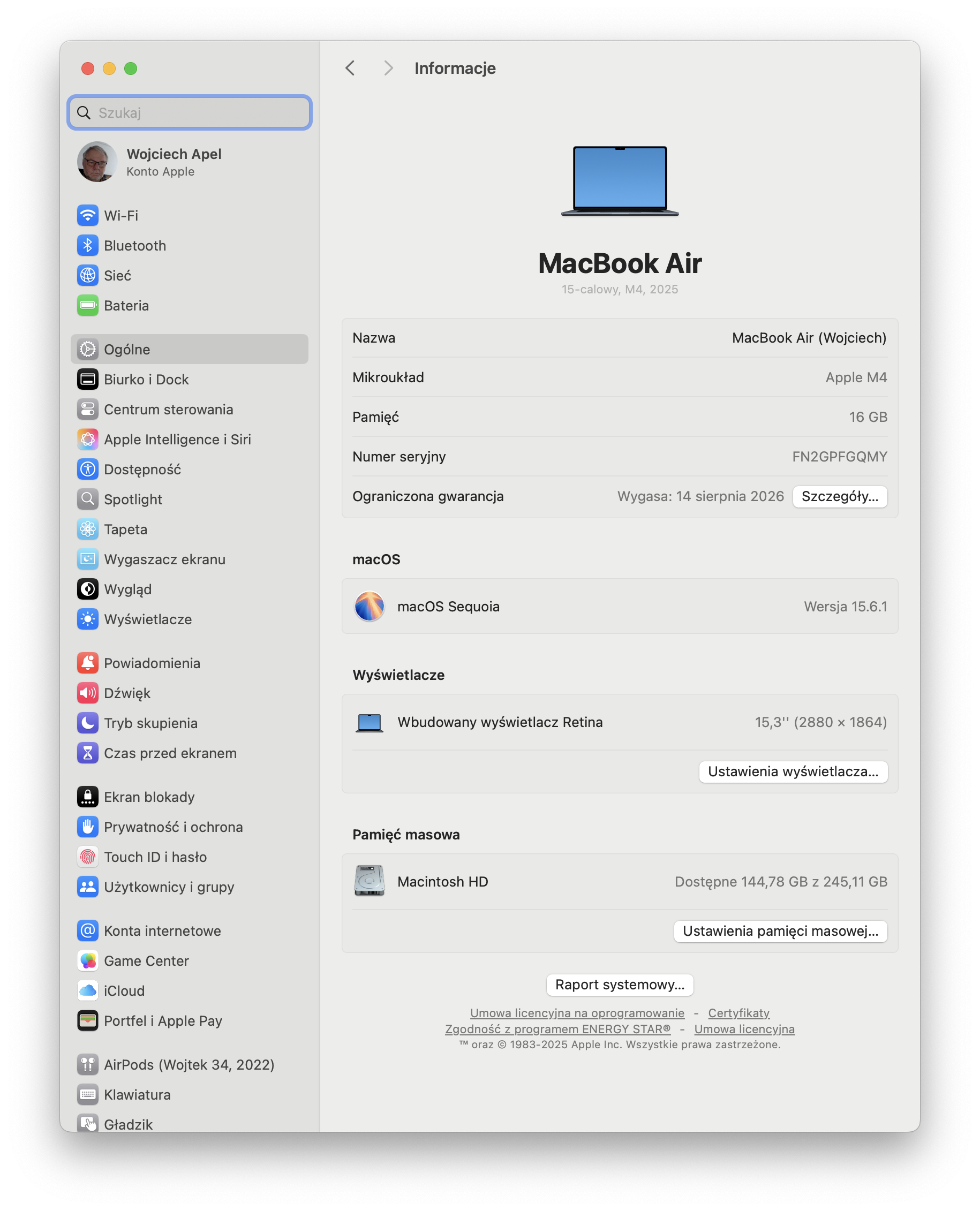Open Wygląd appearance icon
The image size is (980, 1211).
pyautogui.click(x=87, y=589)
